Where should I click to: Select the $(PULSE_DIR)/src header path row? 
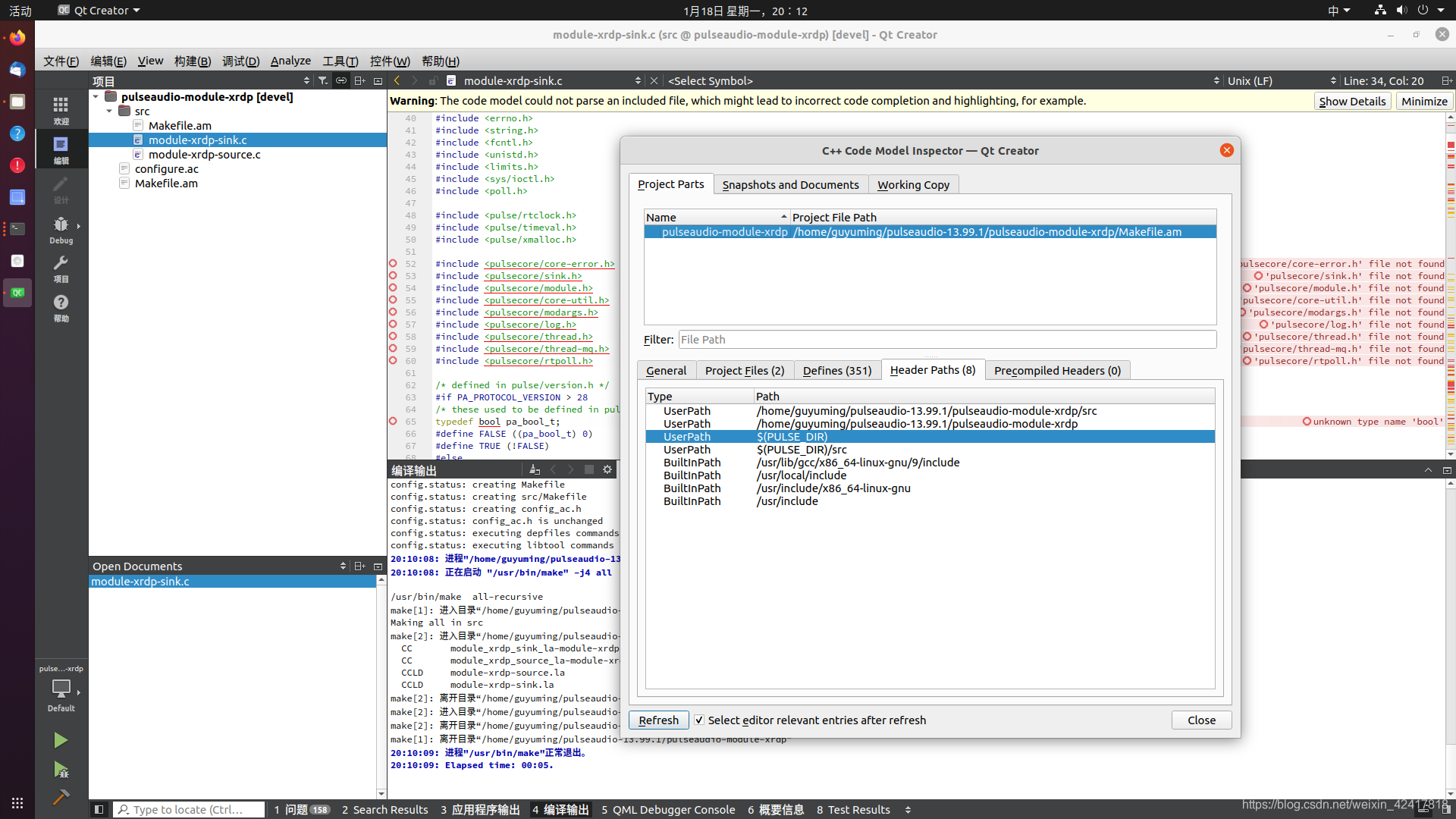pyautogui.click(x=802, y=450)
